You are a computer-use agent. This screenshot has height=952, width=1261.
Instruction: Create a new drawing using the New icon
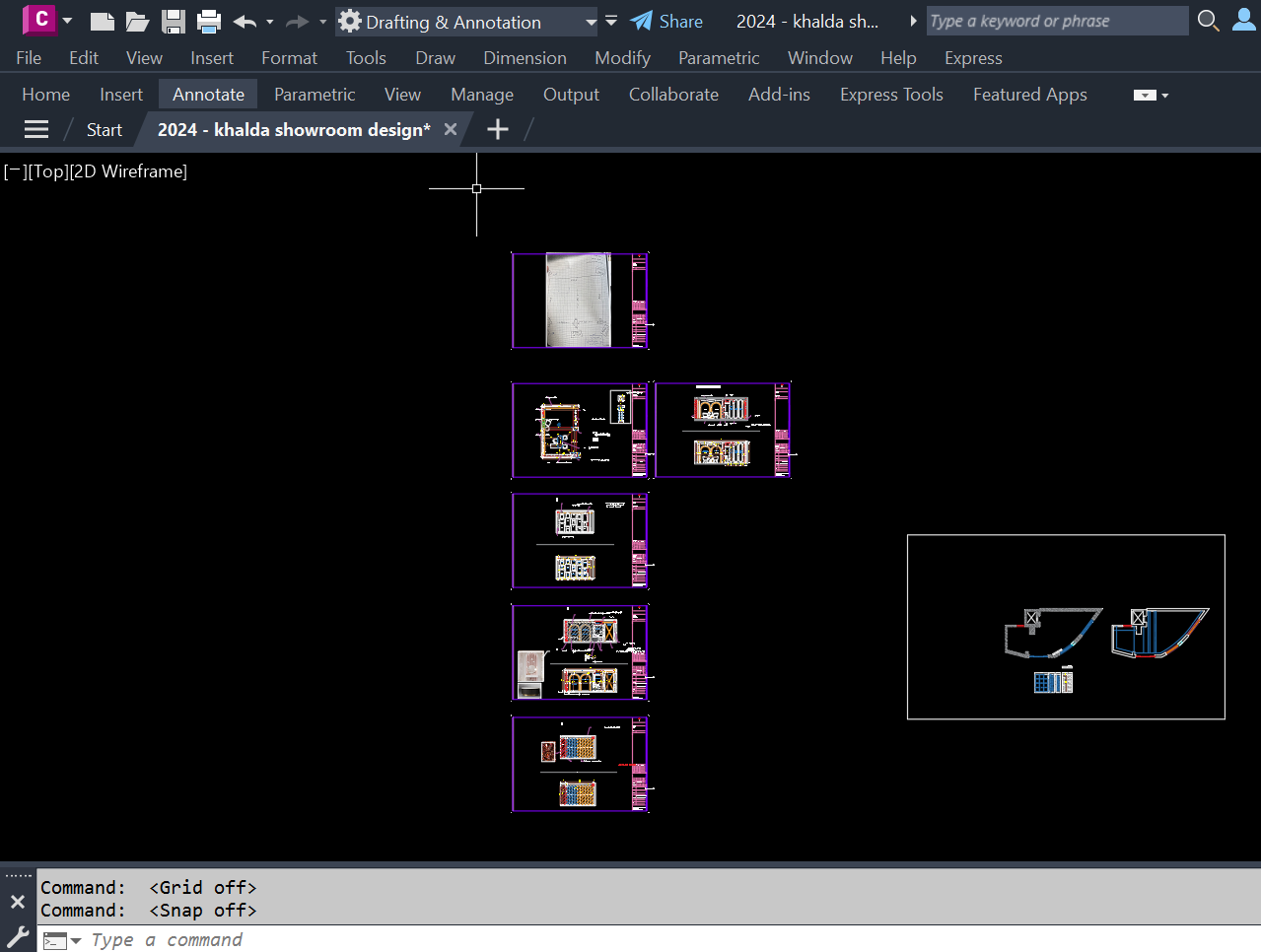[x=103, y=22]
